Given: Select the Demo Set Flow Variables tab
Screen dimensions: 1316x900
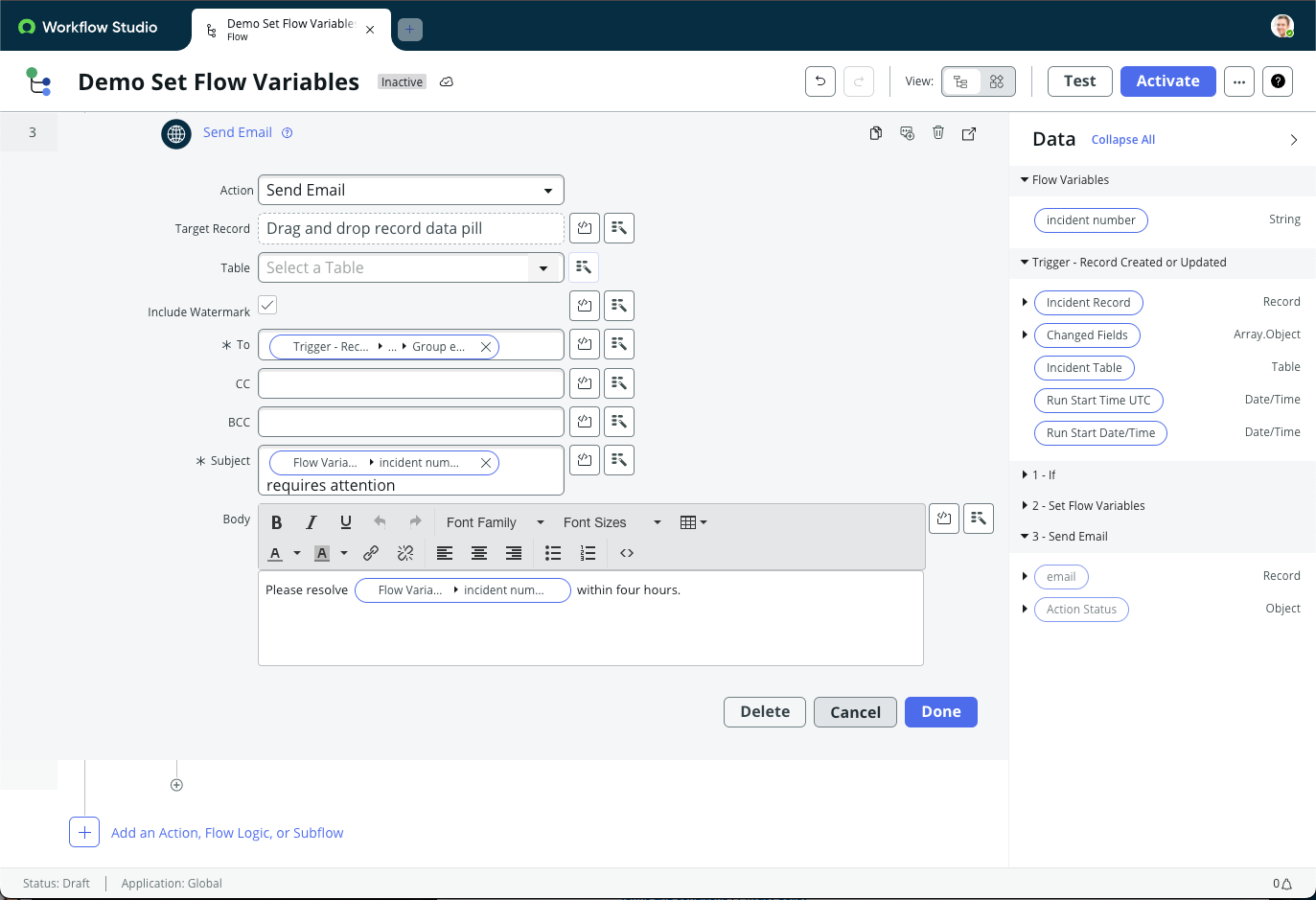Looking at the screenshot, I should point(290,30).
